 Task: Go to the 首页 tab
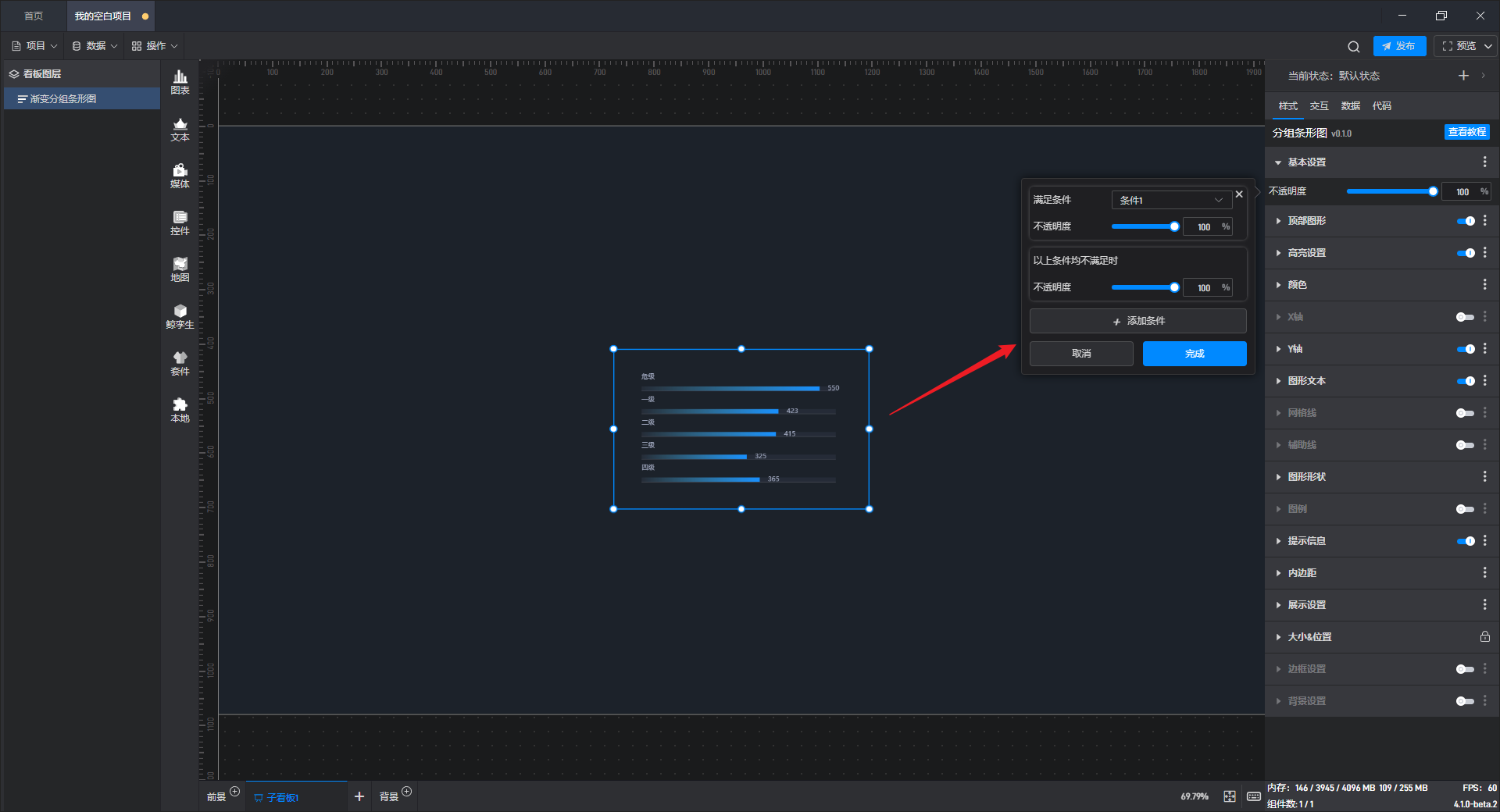pyautogui.click(x=34, y=16)
